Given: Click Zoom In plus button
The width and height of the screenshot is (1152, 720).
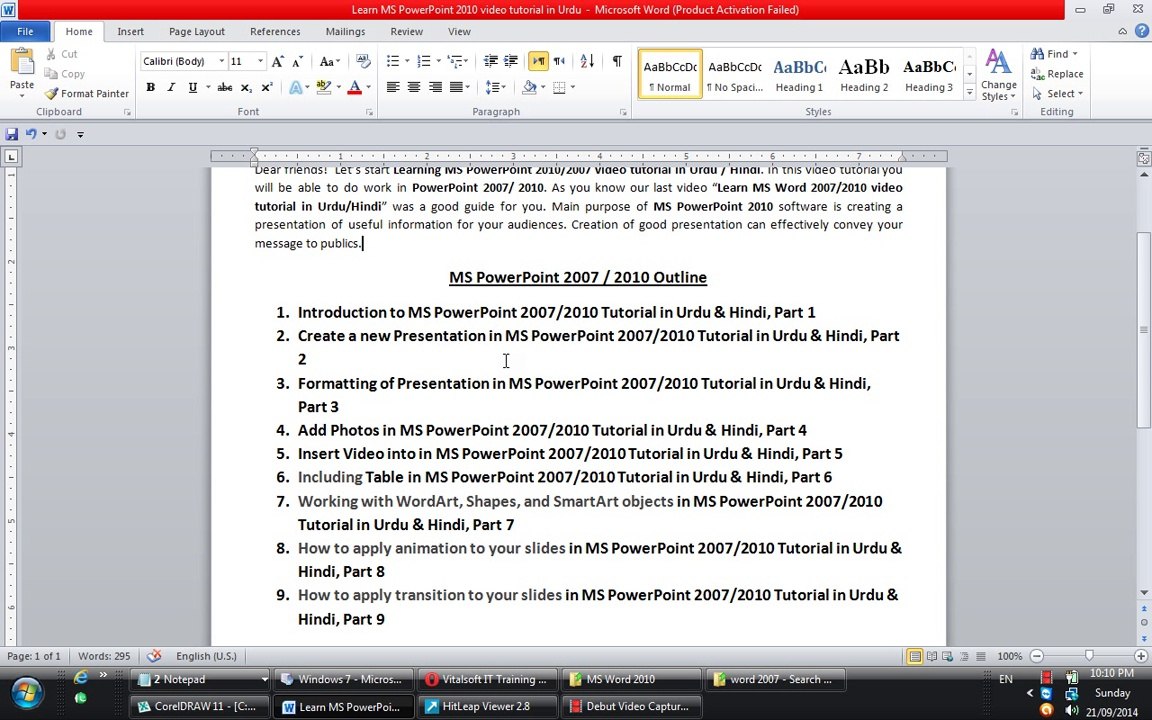Looking at the screenshot, I should [1140, 656].
